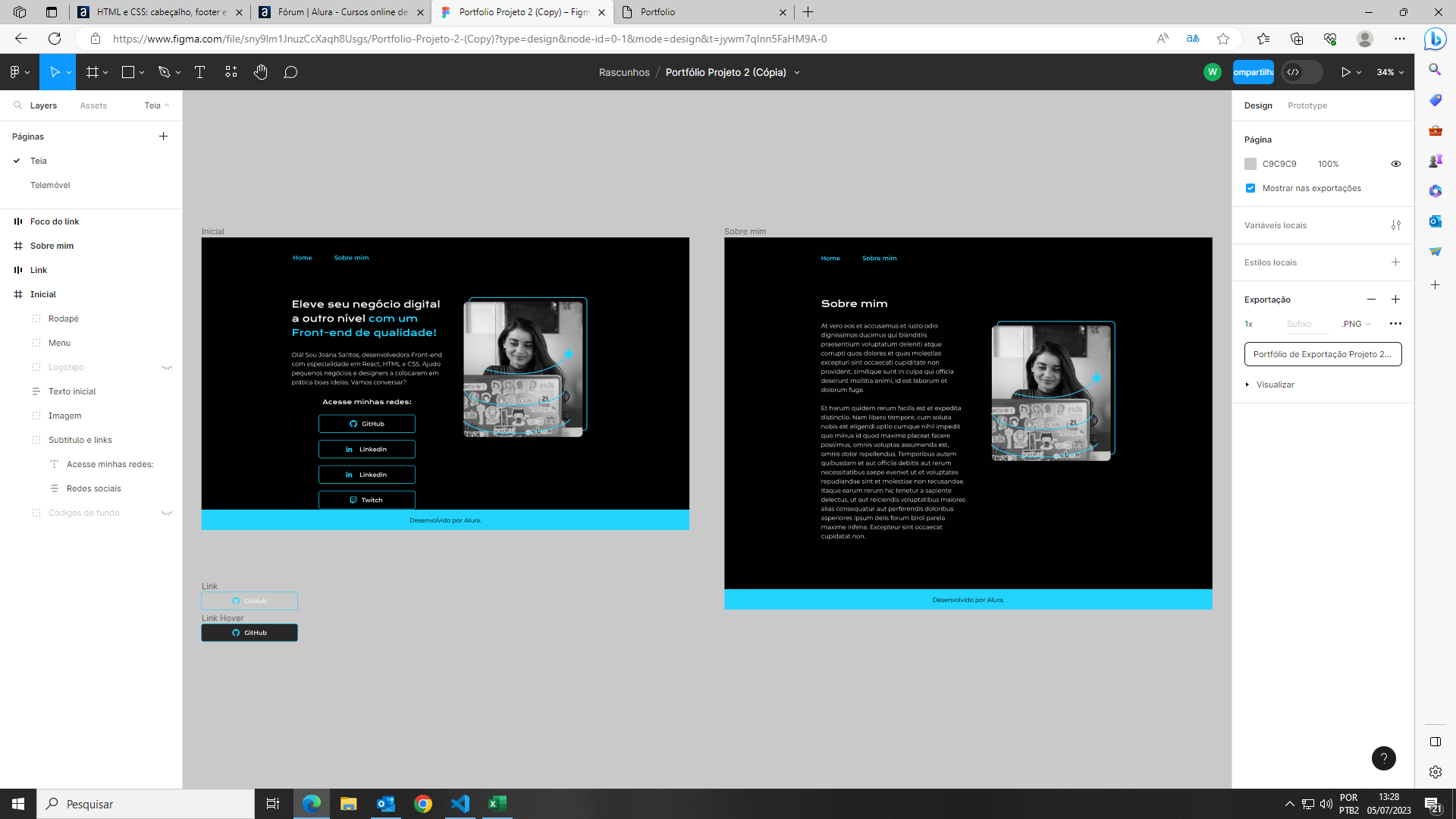Switch to Prototype tab
Screen dimensions: 1456x819
[1307, 105]
